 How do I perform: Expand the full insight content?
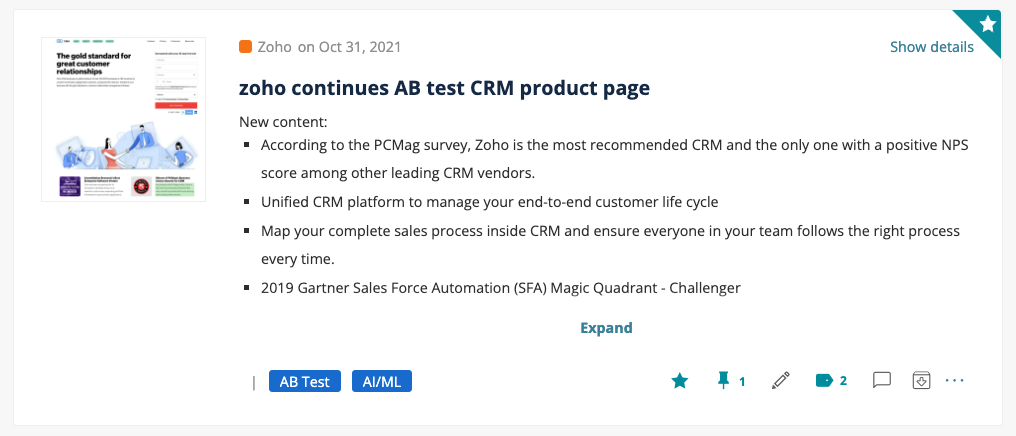point(606,328)
